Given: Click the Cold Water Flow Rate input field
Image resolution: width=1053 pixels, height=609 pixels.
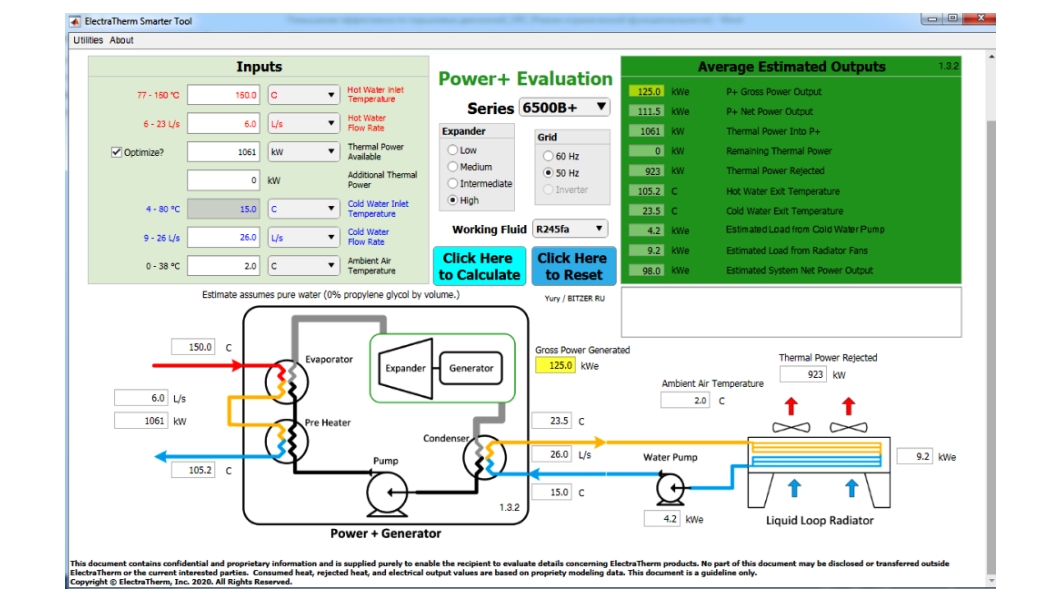Looking at the screenshot, I should coord(224,237).
